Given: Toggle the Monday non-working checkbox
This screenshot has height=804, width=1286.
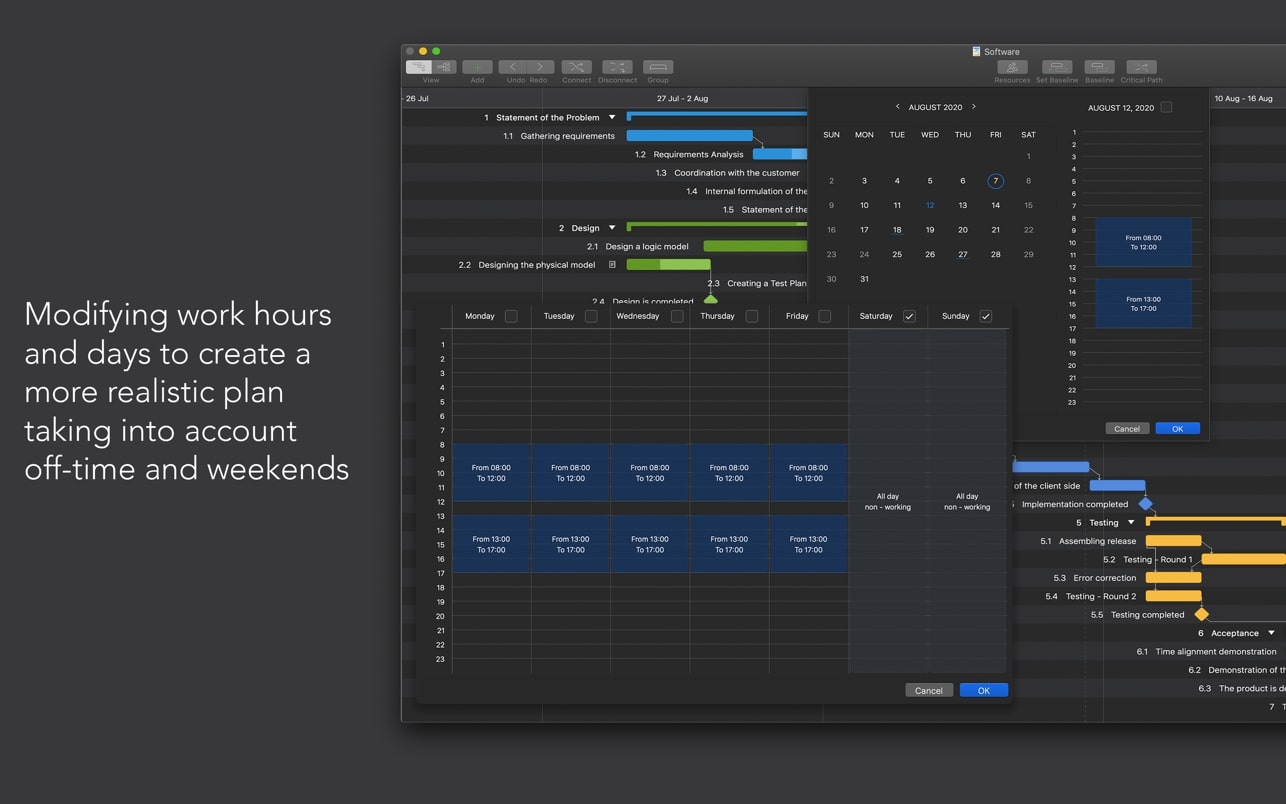Looking at the screenshot, I should [511, 316].
